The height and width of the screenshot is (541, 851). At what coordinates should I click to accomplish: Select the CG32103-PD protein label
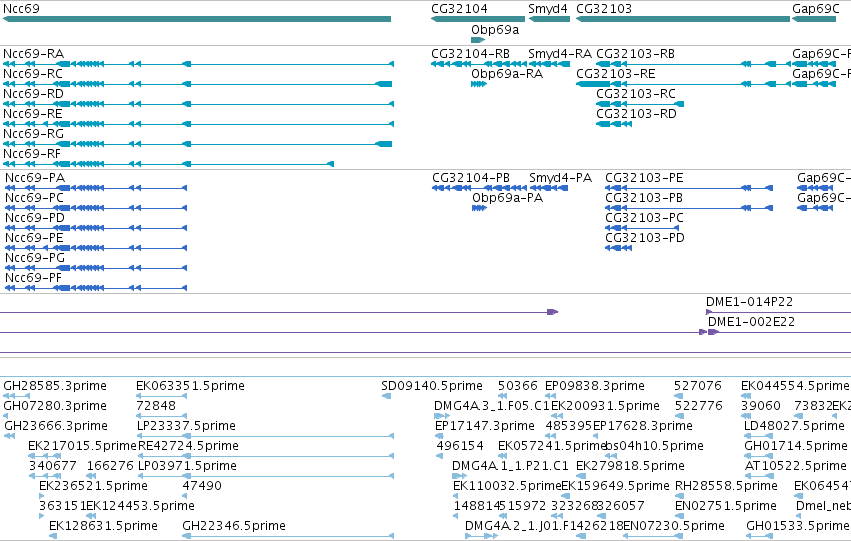pos(645,238)
